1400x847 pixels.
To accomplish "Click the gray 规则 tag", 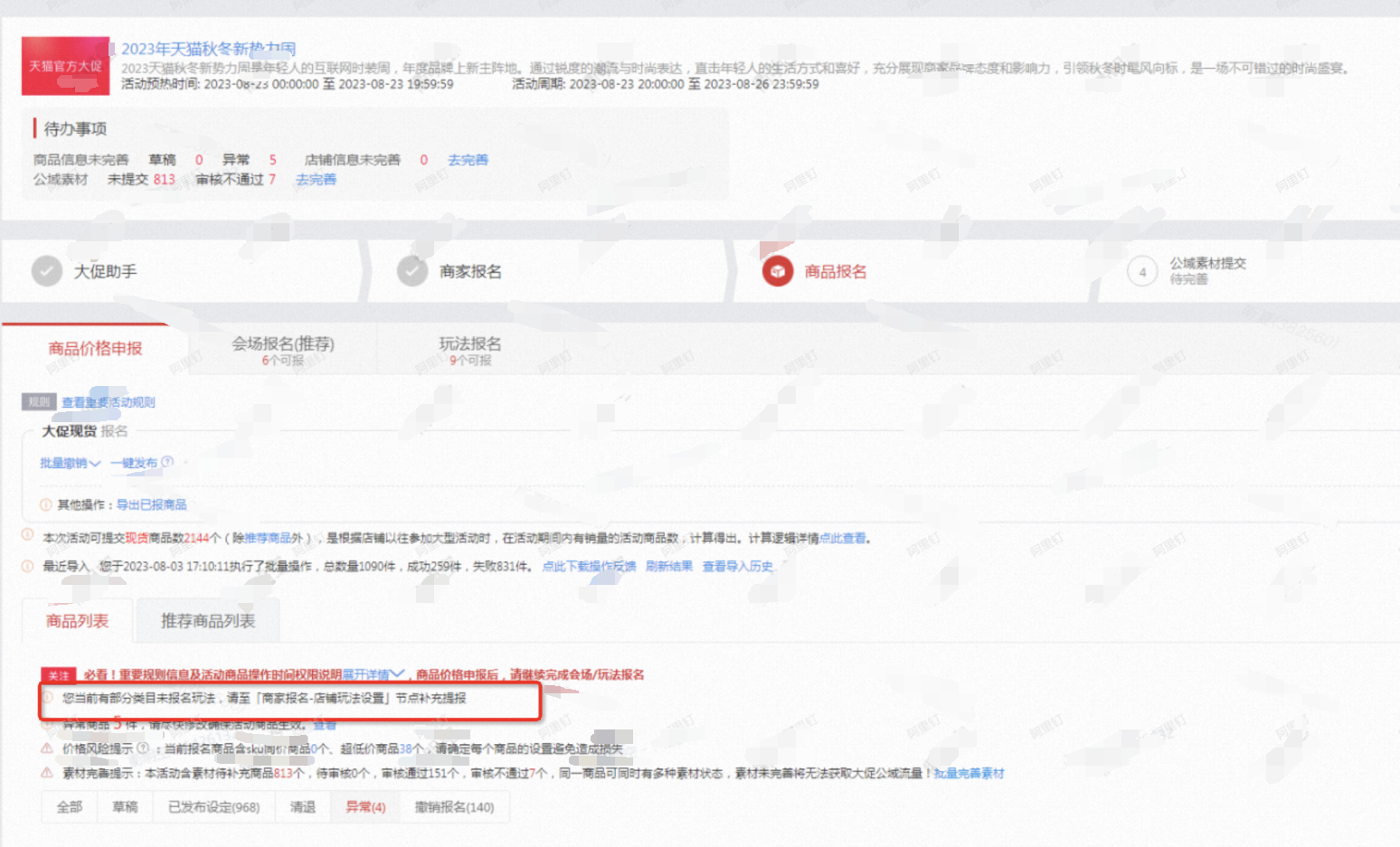I will (39, 402).
